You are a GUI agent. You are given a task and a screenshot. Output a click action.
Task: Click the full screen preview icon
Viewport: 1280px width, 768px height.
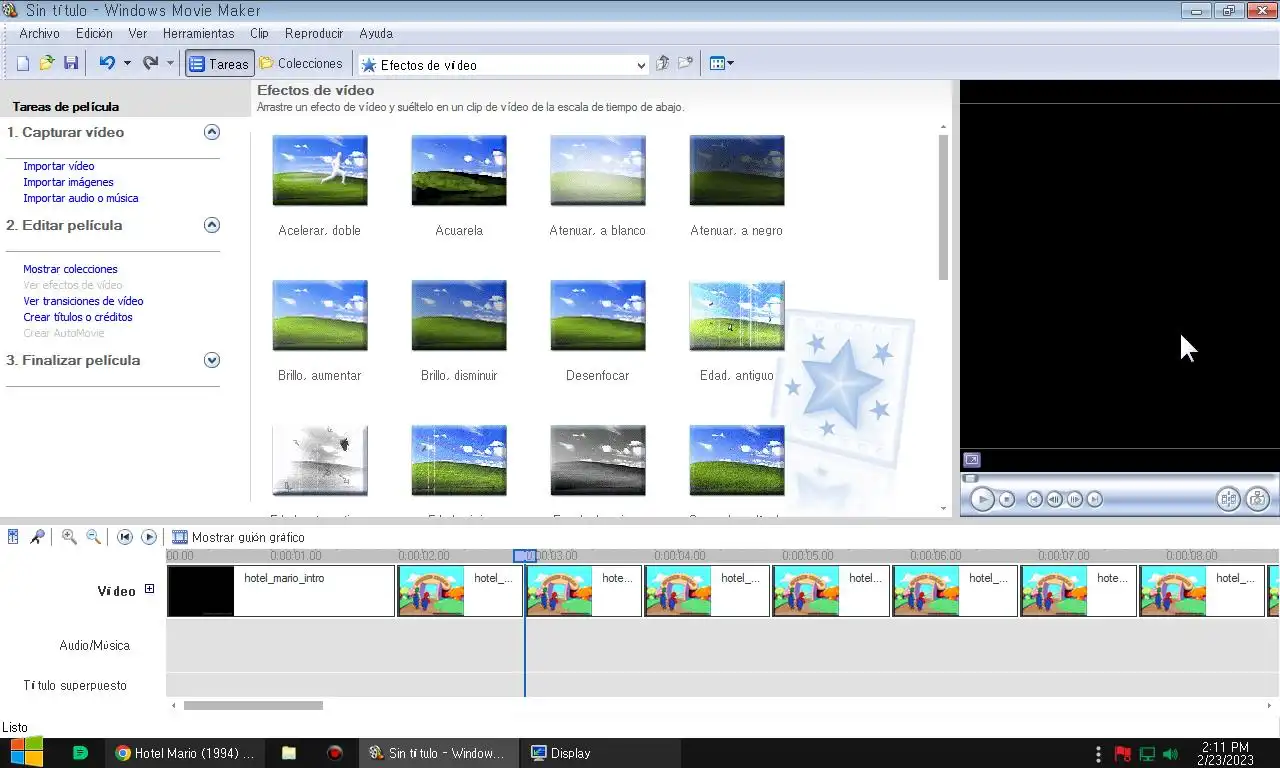(x=972, y=460)
